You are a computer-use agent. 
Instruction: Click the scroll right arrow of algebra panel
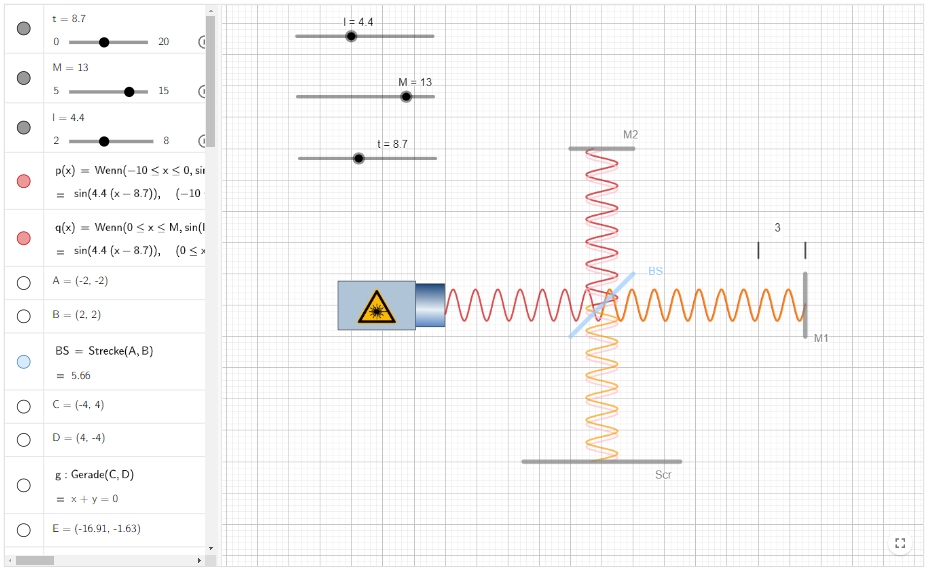click(x=199, y=560)
